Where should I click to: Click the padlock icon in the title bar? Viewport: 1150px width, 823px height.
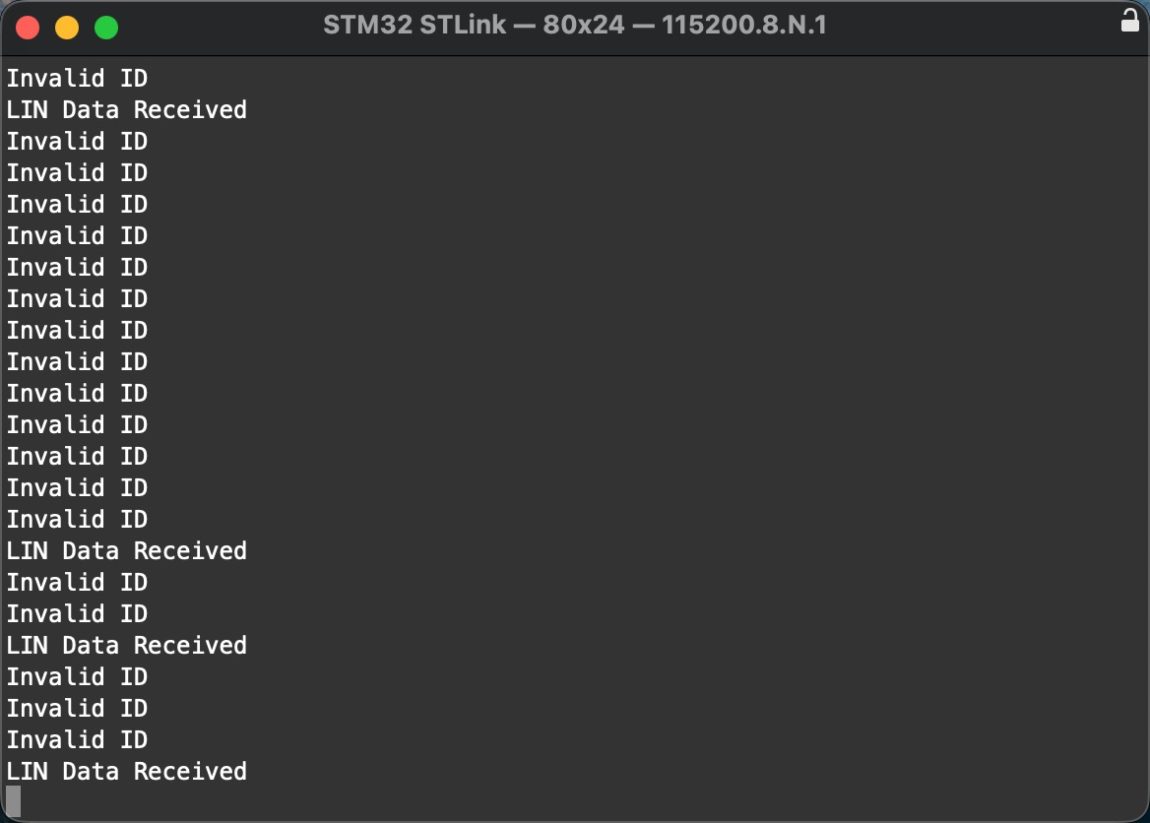point(1130,22)
